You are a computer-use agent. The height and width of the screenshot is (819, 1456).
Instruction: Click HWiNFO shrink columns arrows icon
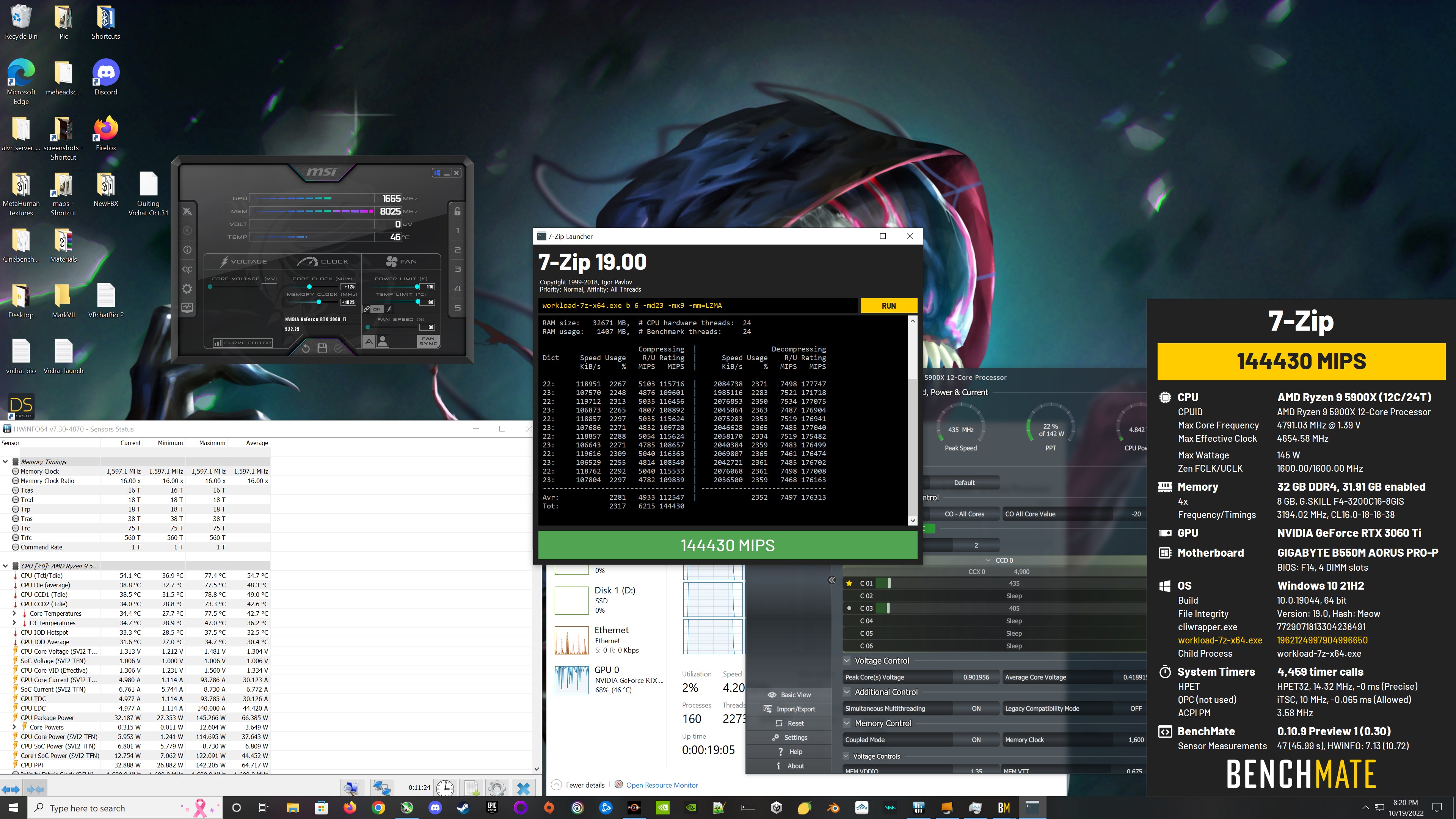pyautogui.click(x=35, y=789)
